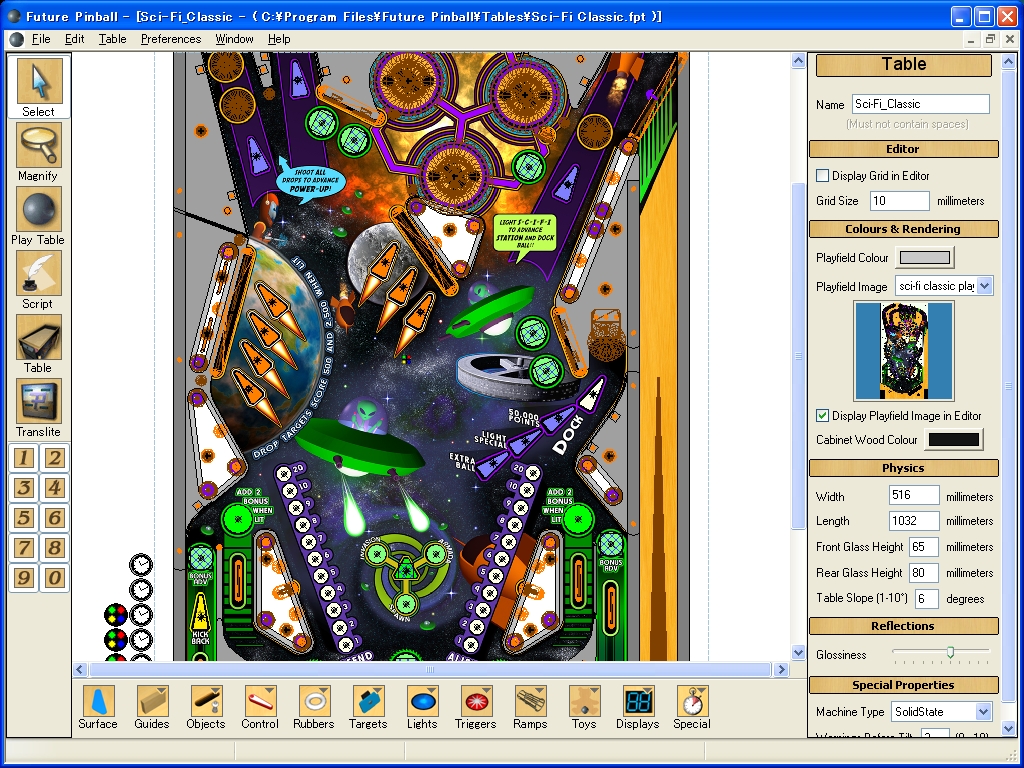Click the Rear Glass Height field
The image size is (1024, 768).
point(923,573)
